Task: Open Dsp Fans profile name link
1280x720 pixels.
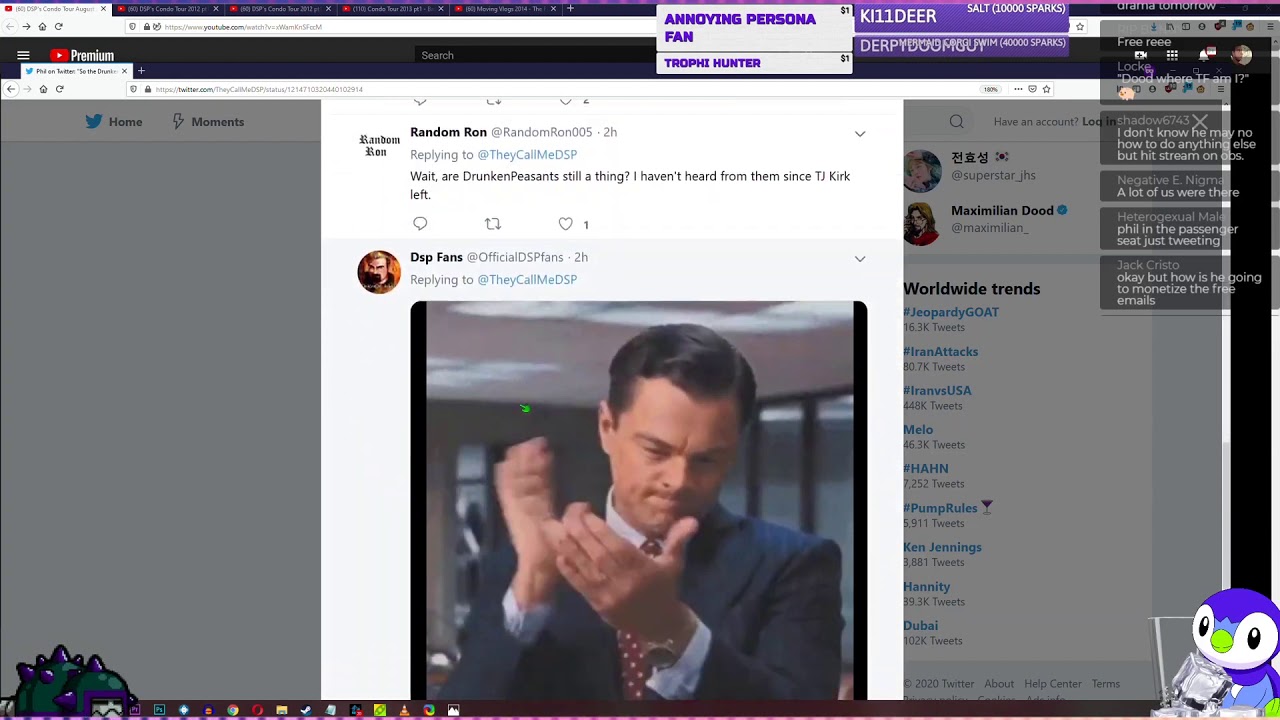Action: [x=436, y=257]
